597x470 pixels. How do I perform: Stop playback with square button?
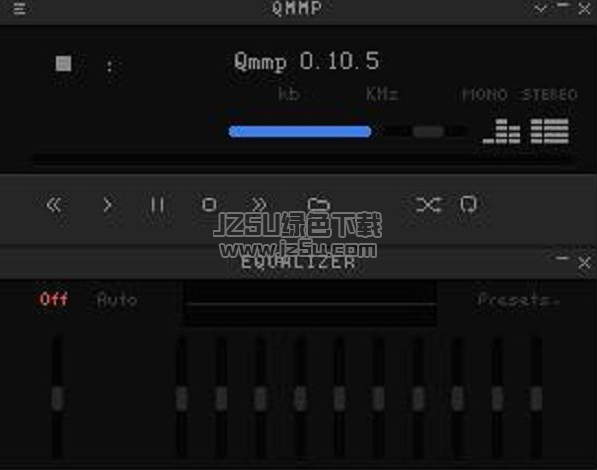209,205
